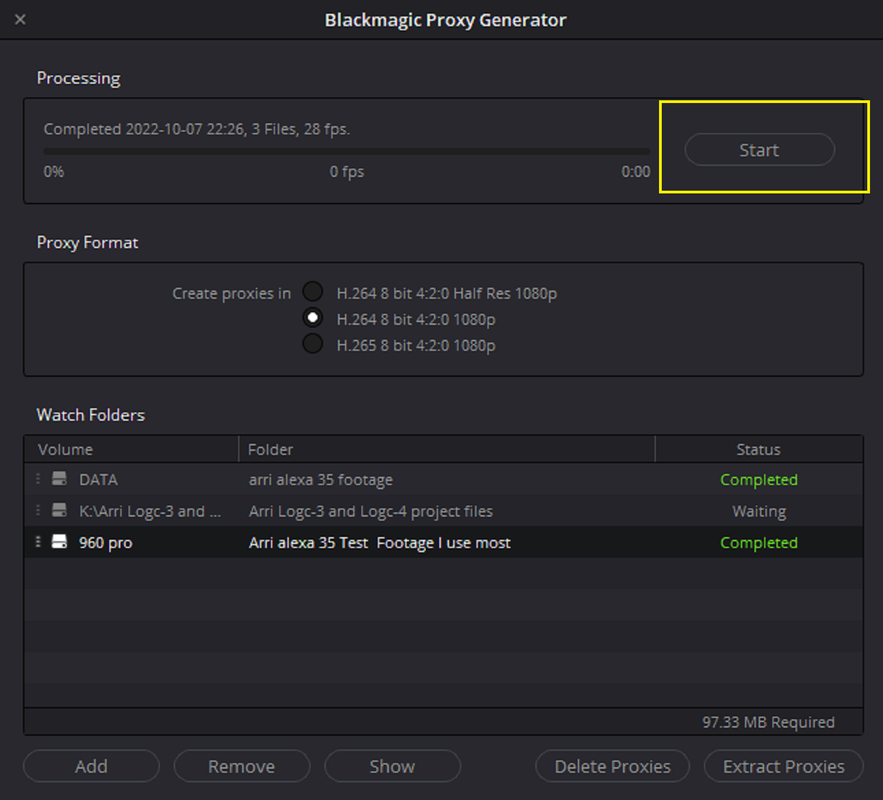Click the '0%' progress percentage
Image resolution: width=883 pixels, height=800 pixels.
click(54, 171)
